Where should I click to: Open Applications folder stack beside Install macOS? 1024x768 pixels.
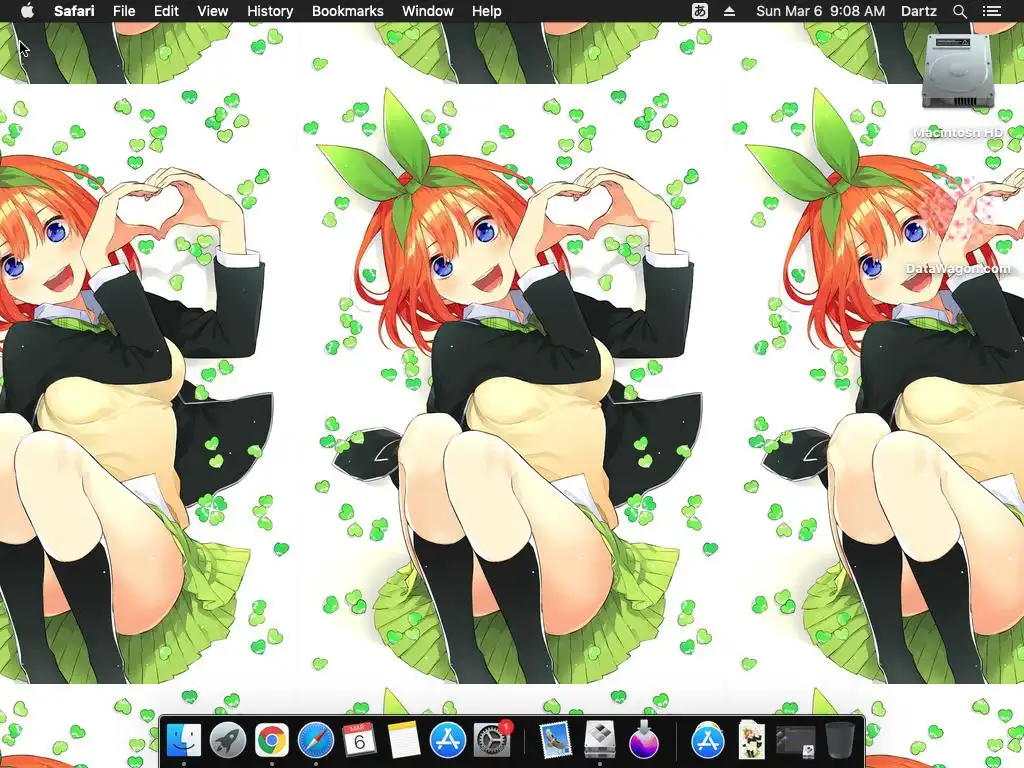tap(707, 741)
